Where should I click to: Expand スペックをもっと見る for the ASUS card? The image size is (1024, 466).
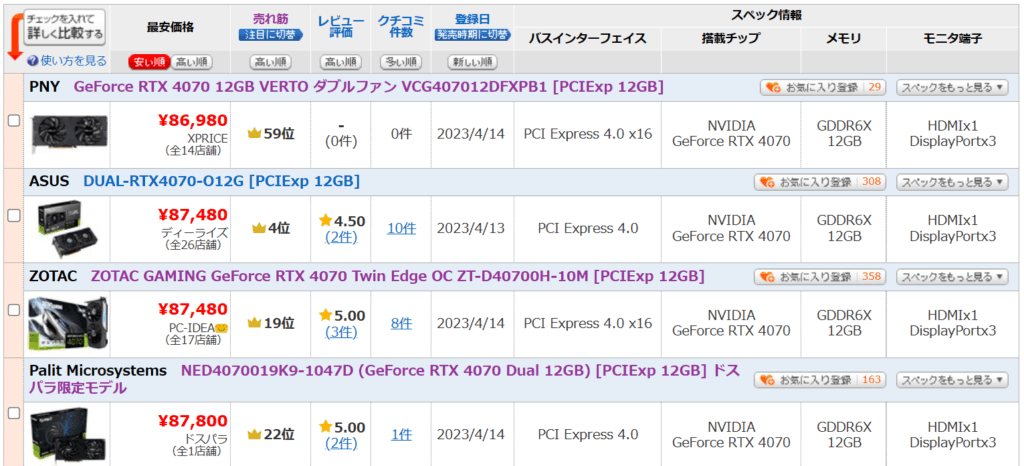[951, 182]
